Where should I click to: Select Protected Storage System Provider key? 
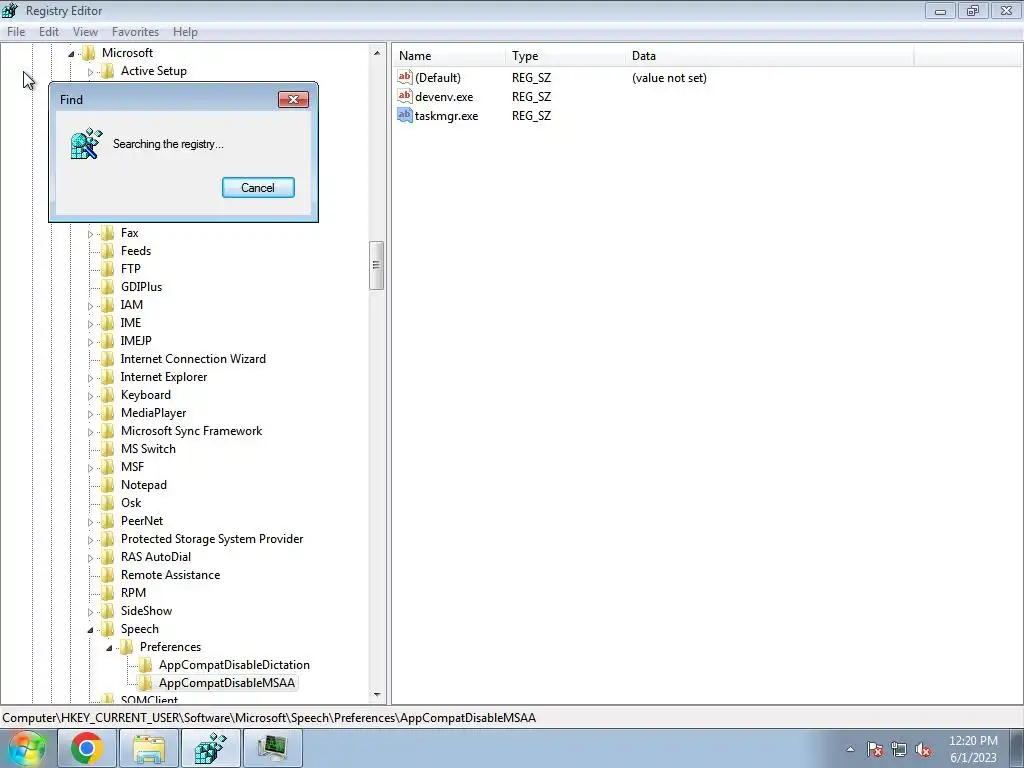212,539
